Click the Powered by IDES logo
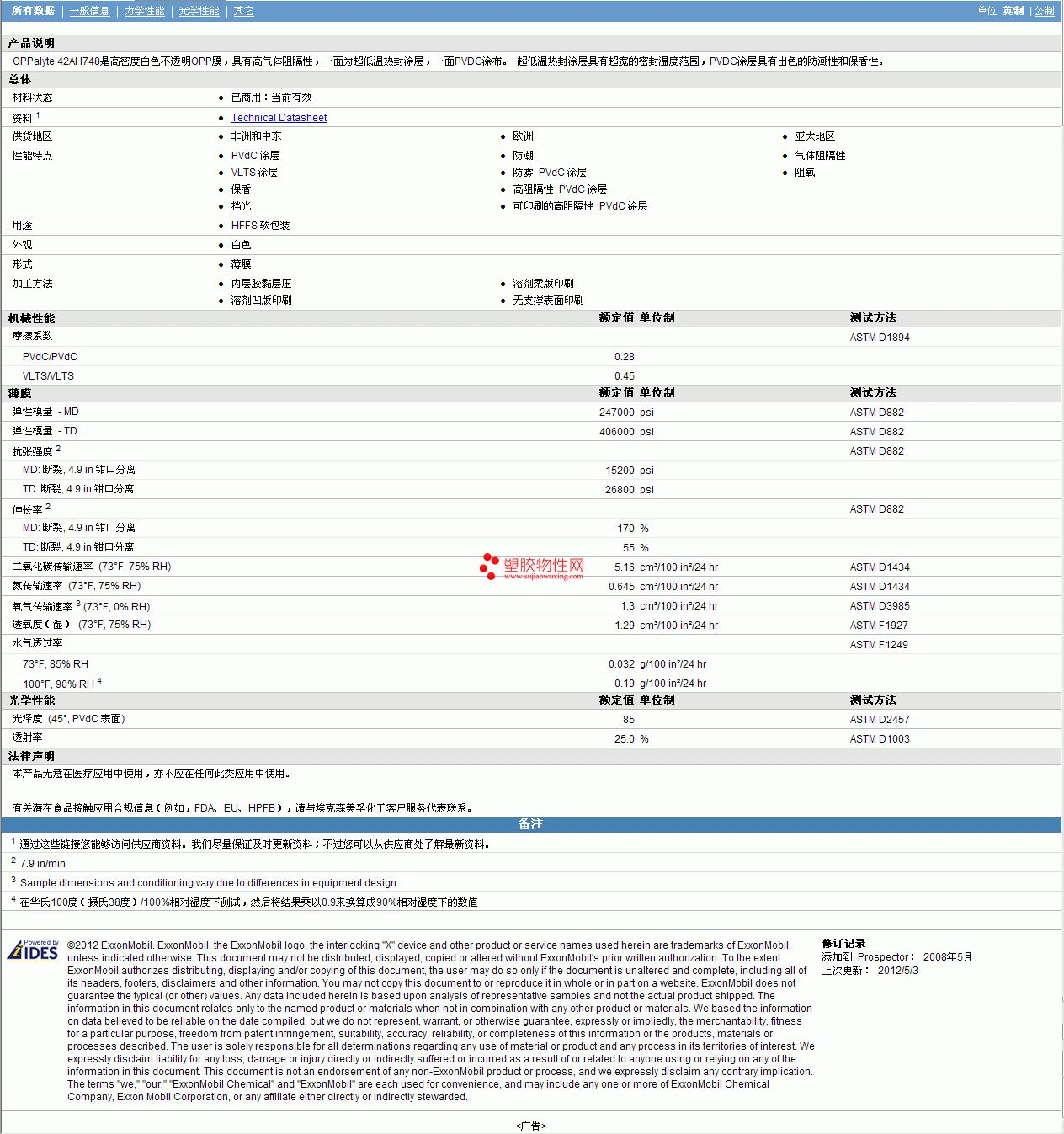 [33, 950]
